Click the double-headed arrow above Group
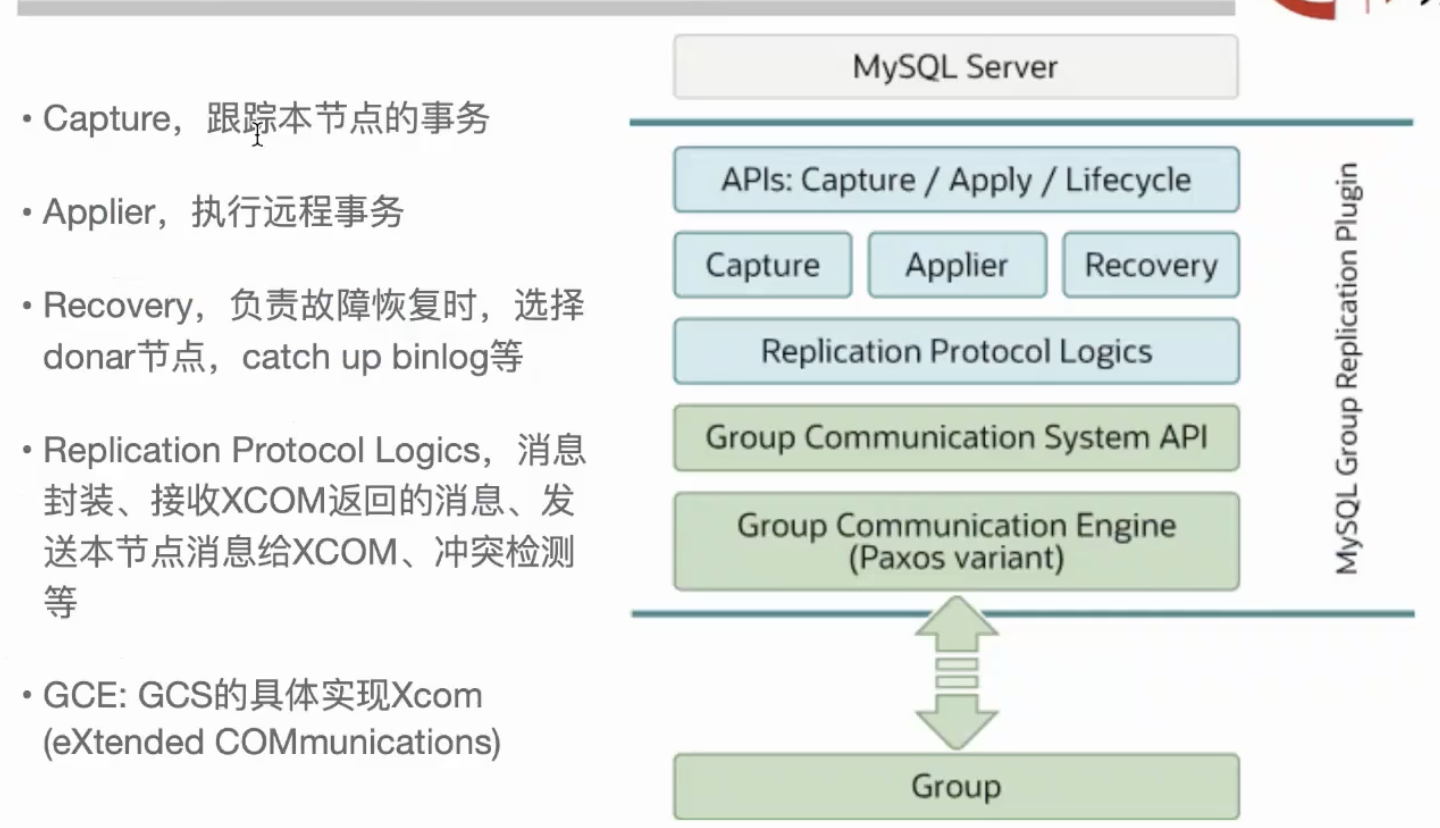 pyautogui.click(x=957, y=673)
